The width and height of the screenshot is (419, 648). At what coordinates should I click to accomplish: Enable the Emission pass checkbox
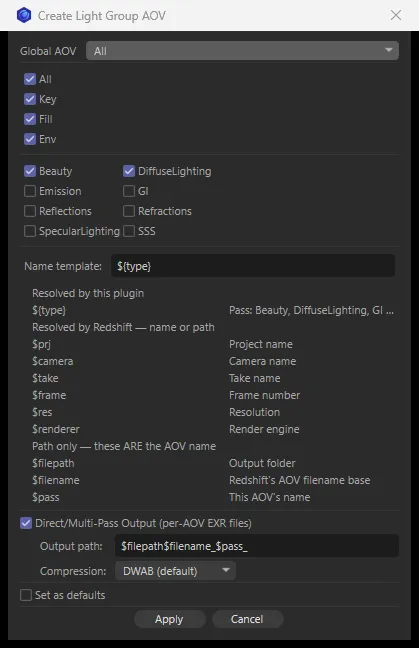pyautogui.click(x=30, y=191)
